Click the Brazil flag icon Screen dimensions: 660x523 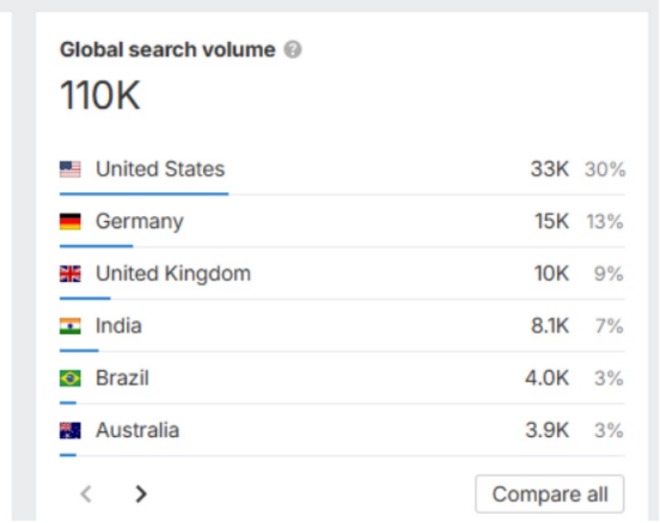pos(70,378)
